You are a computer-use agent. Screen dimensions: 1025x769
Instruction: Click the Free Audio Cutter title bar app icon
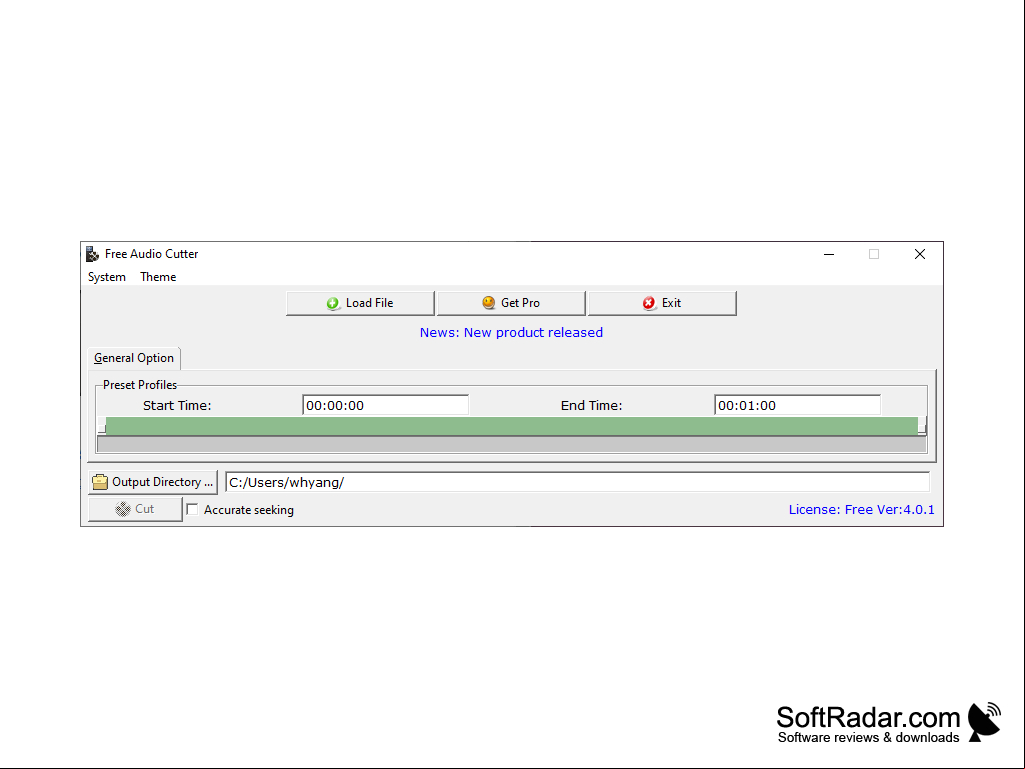(x=93, y=254)
